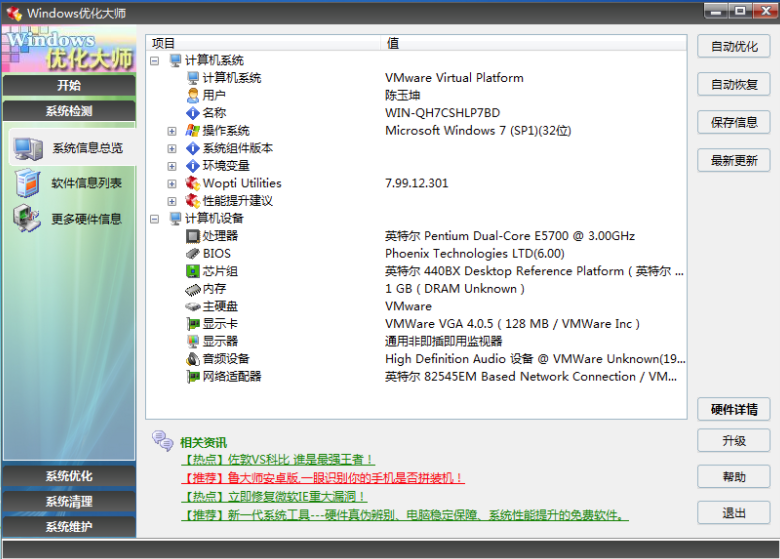Select Microsoft Windows 7 (SP1)(32位) value

pyautogui.click(x=478, y=130)
